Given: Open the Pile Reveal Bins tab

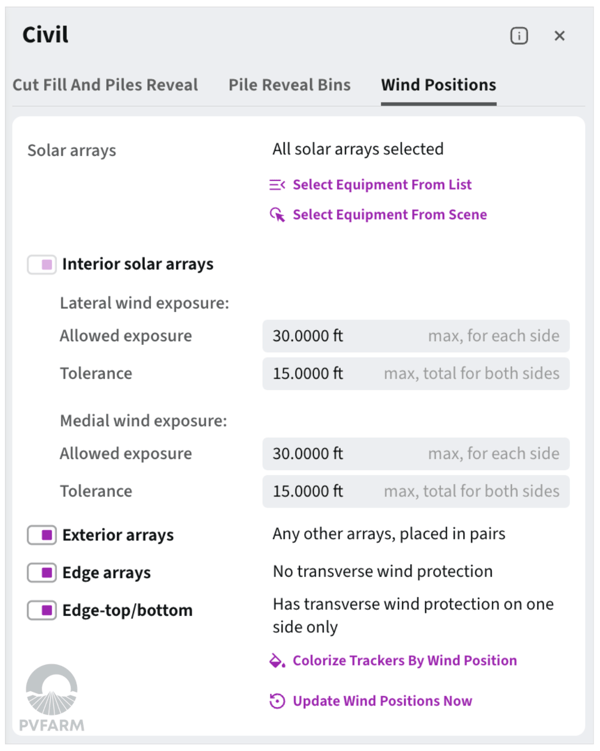Looking at the screenshot, I should (x=289, y=85).
